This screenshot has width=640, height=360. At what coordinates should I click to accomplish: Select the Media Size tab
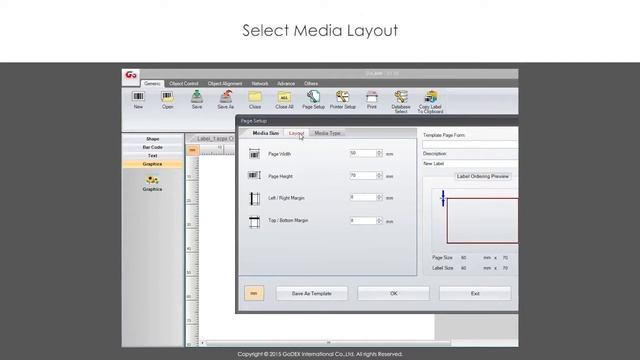[266, 133]
